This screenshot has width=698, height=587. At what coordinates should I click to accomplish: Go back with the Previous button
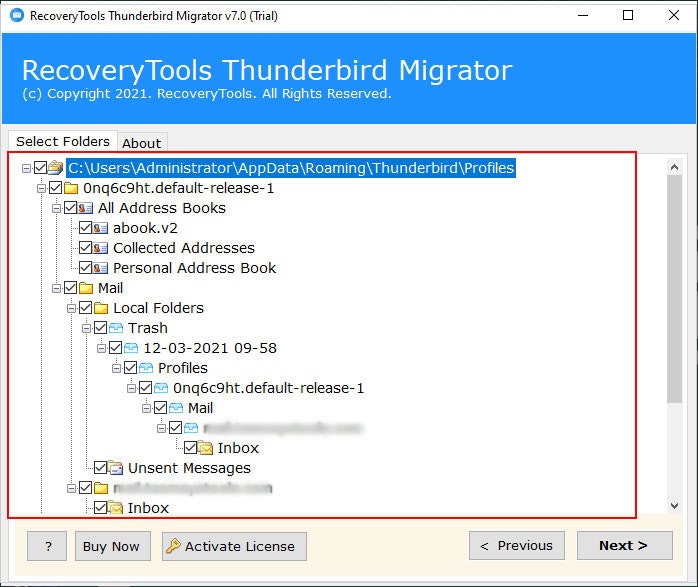tap(516, 545)
